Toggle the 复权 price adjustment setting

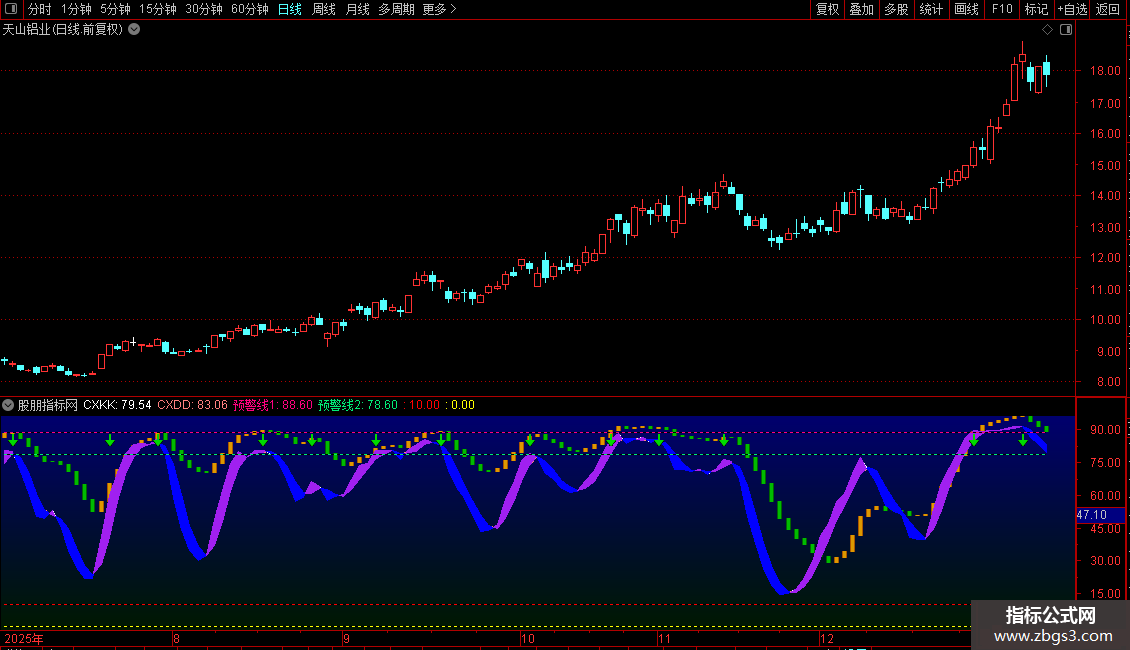pyautogui.click(x=827, y=9)
